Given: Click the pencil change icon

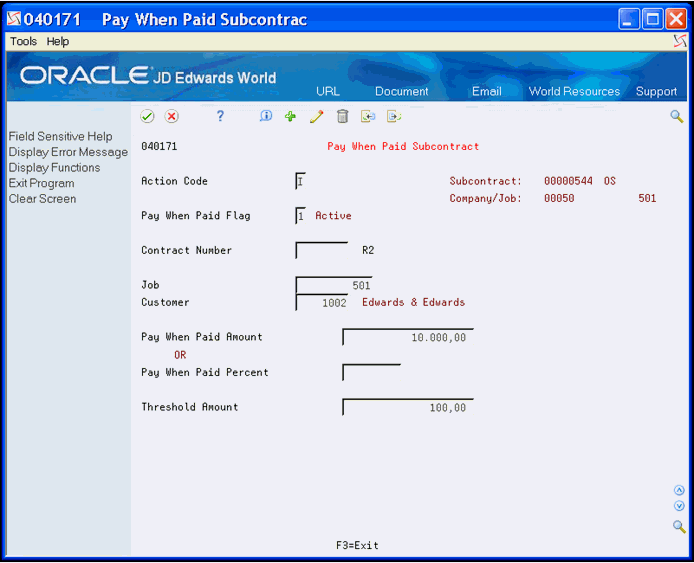Looking at the screenshot, I should 316,116.
